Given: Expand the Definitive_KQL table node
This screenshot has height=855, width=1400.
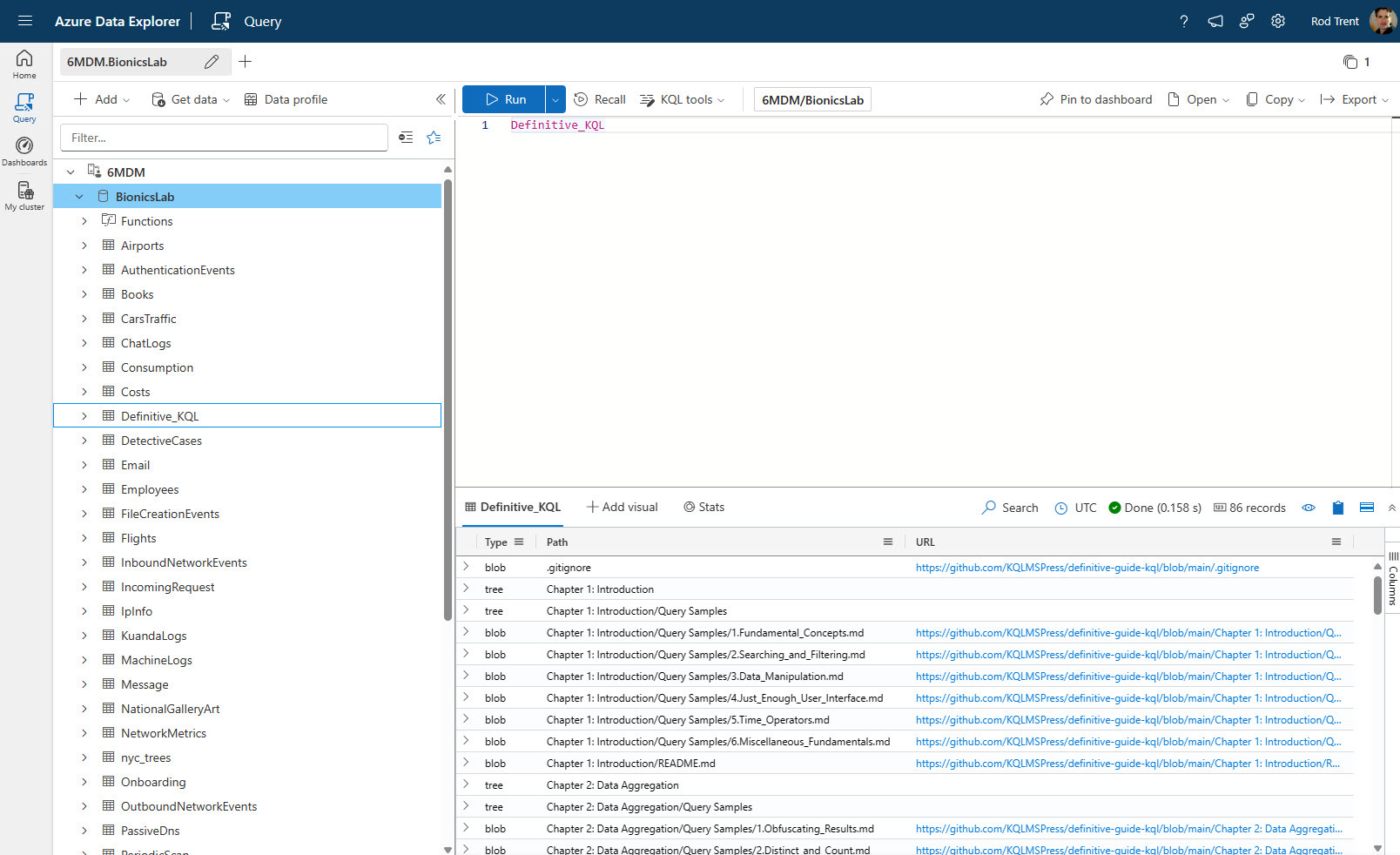Looking at the screenshot, I should click(84, 416).
